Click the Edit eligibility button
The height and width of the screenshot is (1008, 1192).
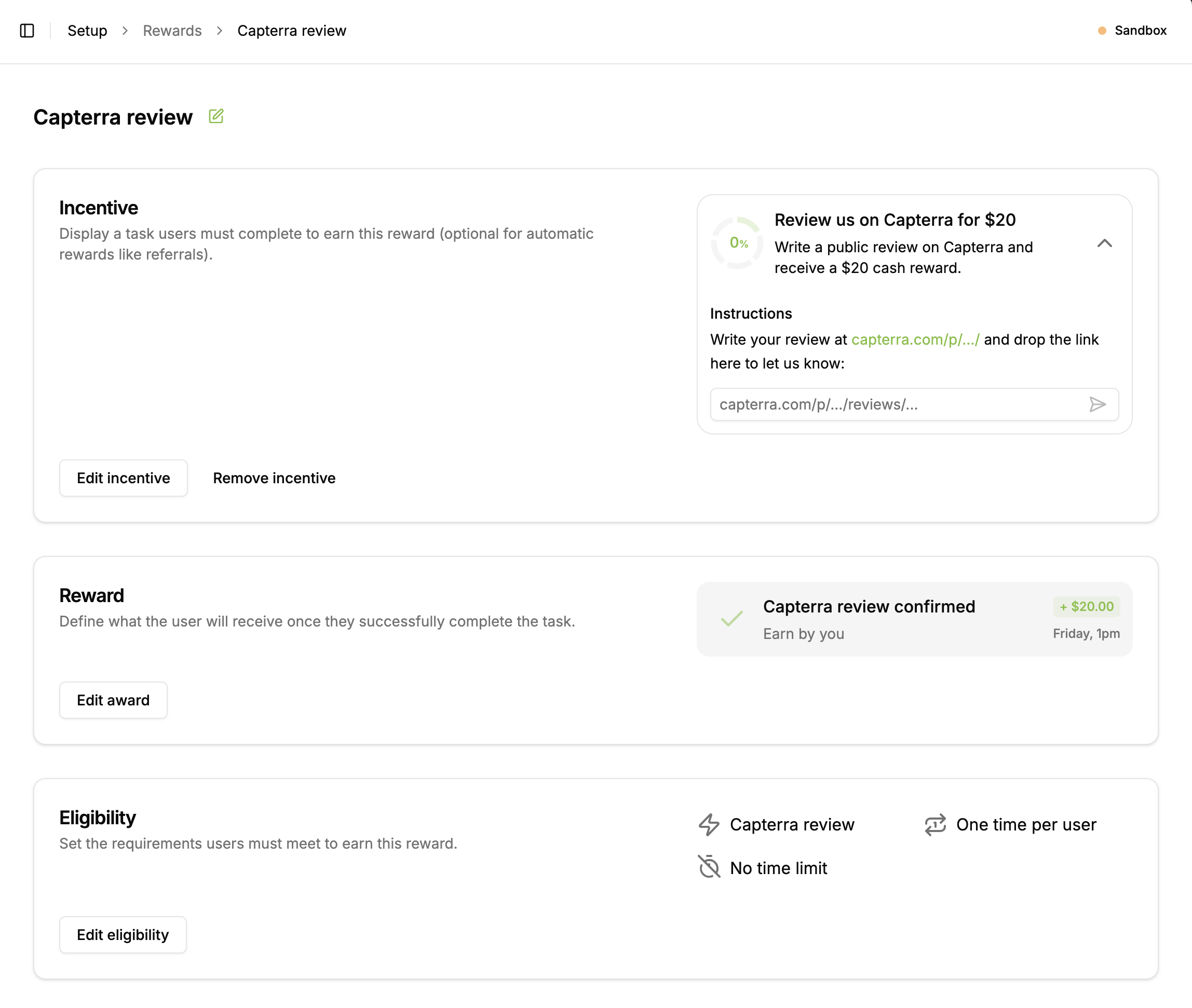(x=123, y=935)
